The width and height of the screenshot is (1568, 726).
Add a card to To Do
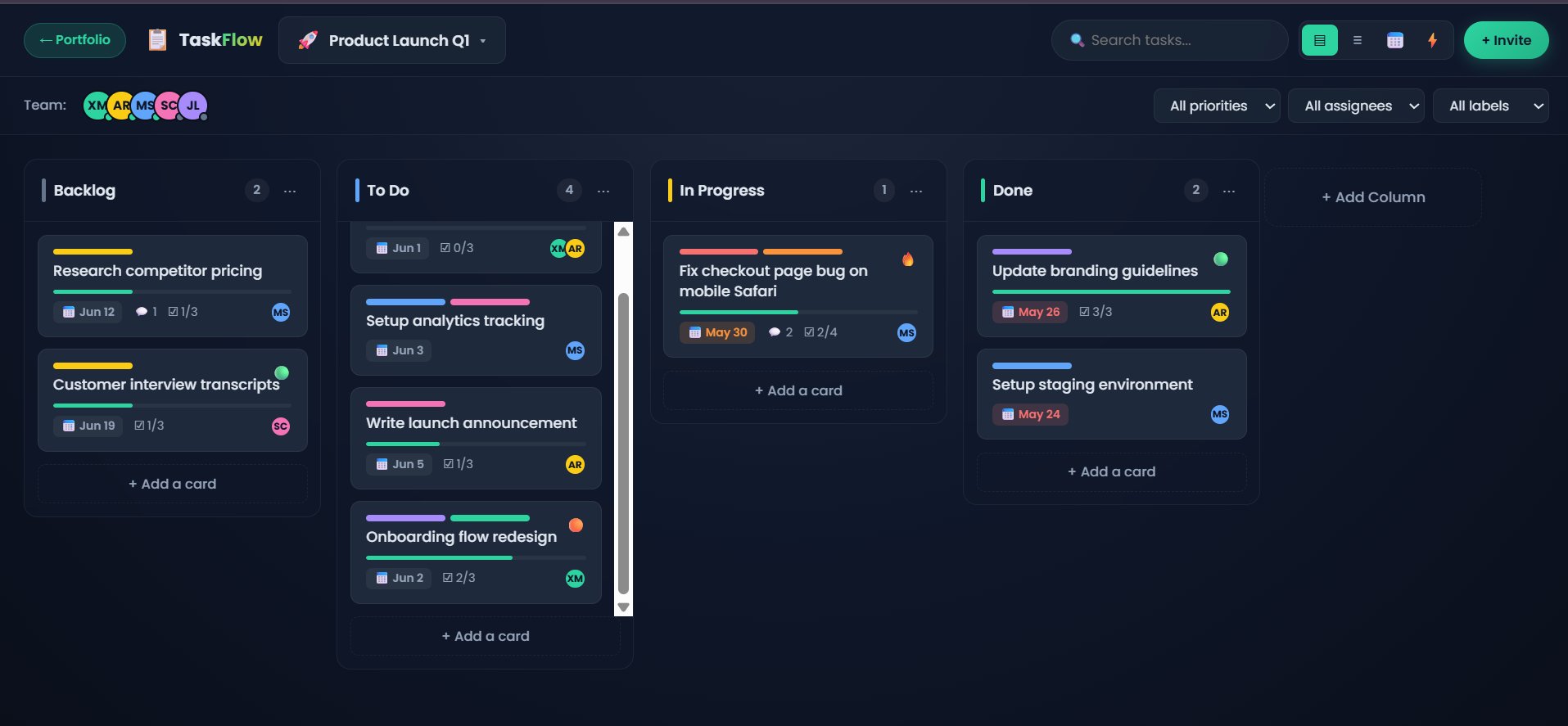(x=486, y=636)
